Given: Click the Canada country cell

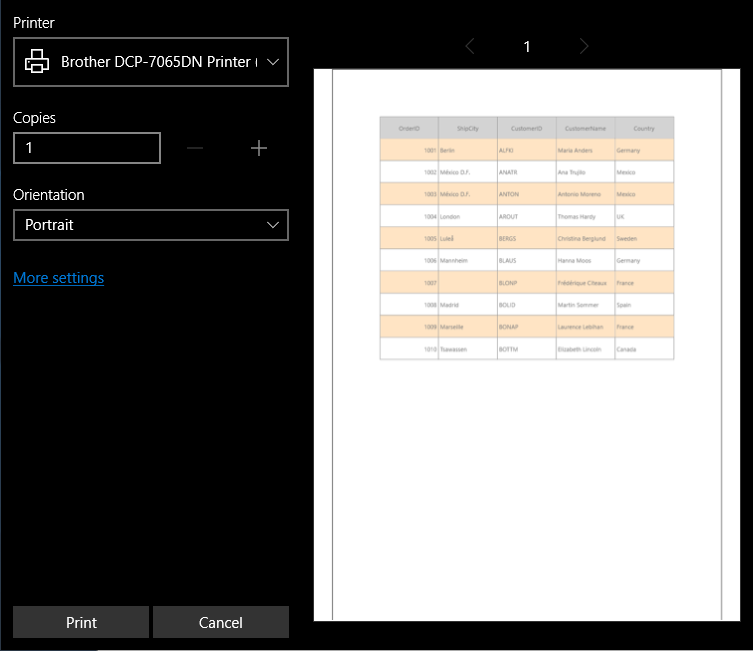Looking at the screenshot, I should (644, 349).
